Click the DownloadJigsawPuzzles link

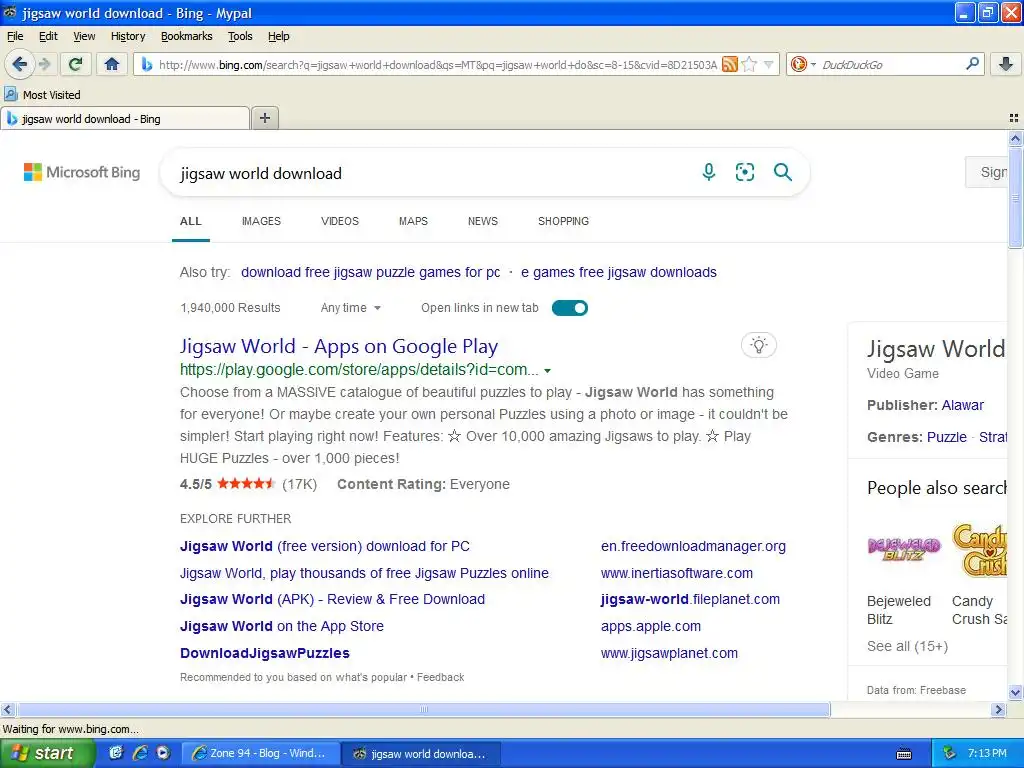click(264, 653)
